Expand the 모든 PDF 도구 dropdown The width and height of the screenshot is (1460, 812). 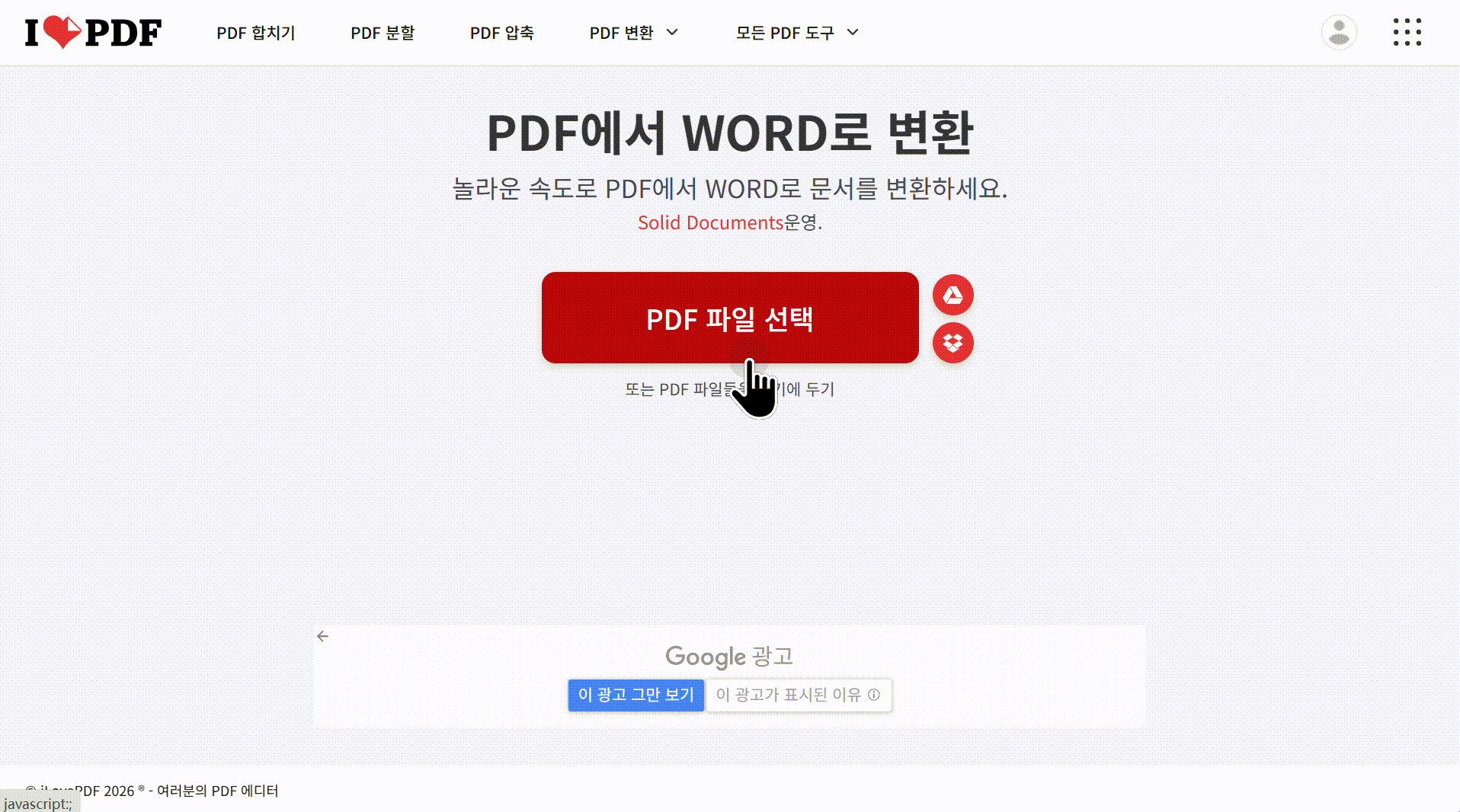pyautogui.click(x=797, y=33)
